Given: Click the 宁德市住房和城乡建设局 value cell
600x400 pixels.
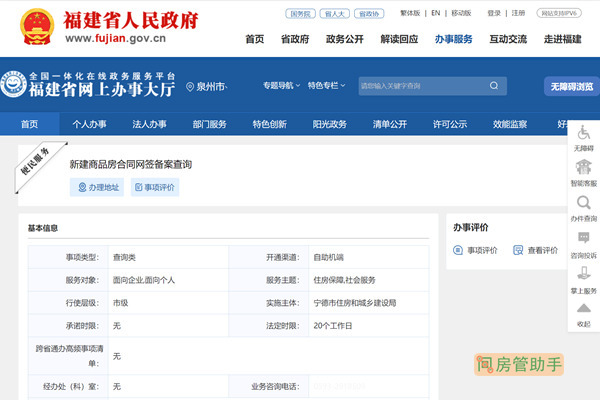Looking at the screenshot, I should tap(369, 303).
